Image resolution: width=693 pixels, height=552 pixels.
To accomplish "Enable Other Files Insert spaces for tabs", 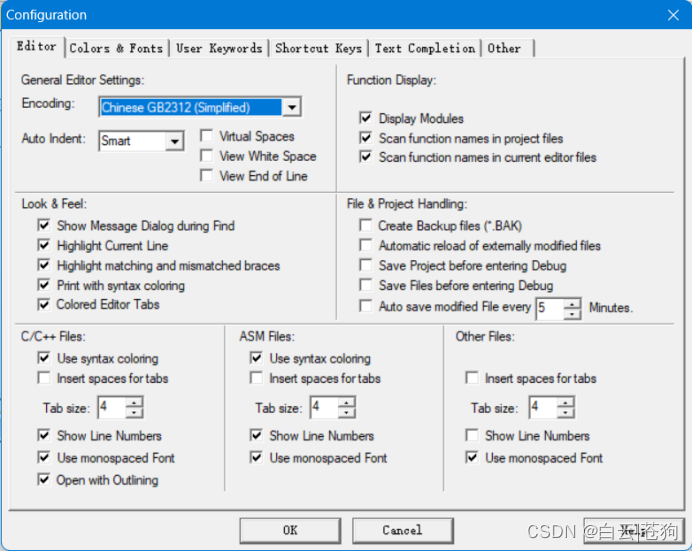I will (x=472, y=378).
